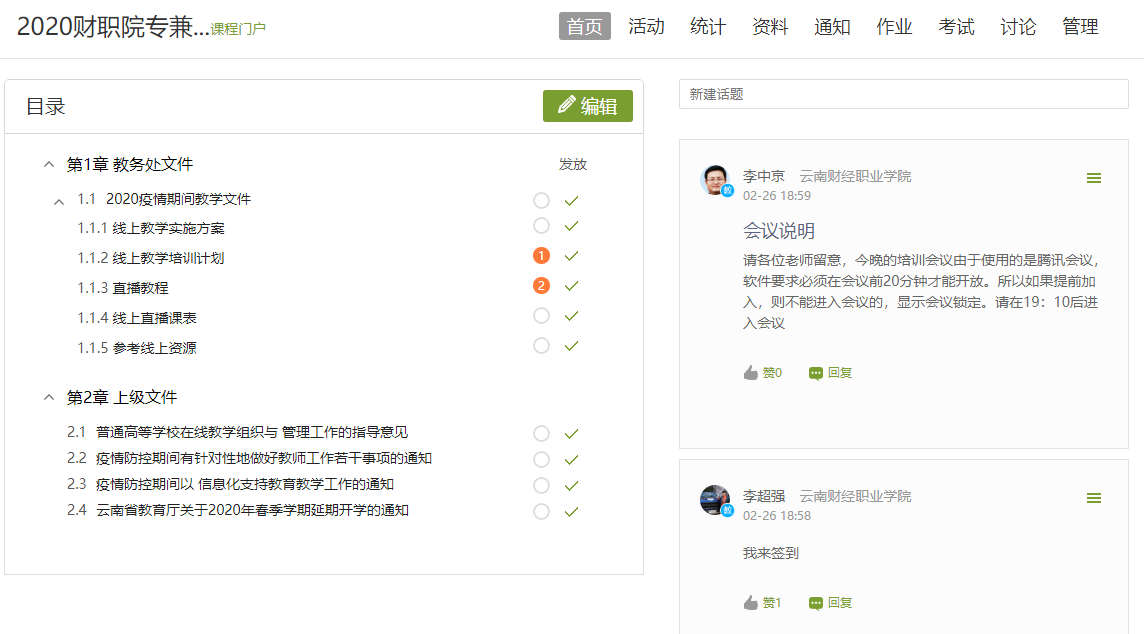Switch to the 统计 tab
1144x634 pixels.
click(x=708, y=27)
